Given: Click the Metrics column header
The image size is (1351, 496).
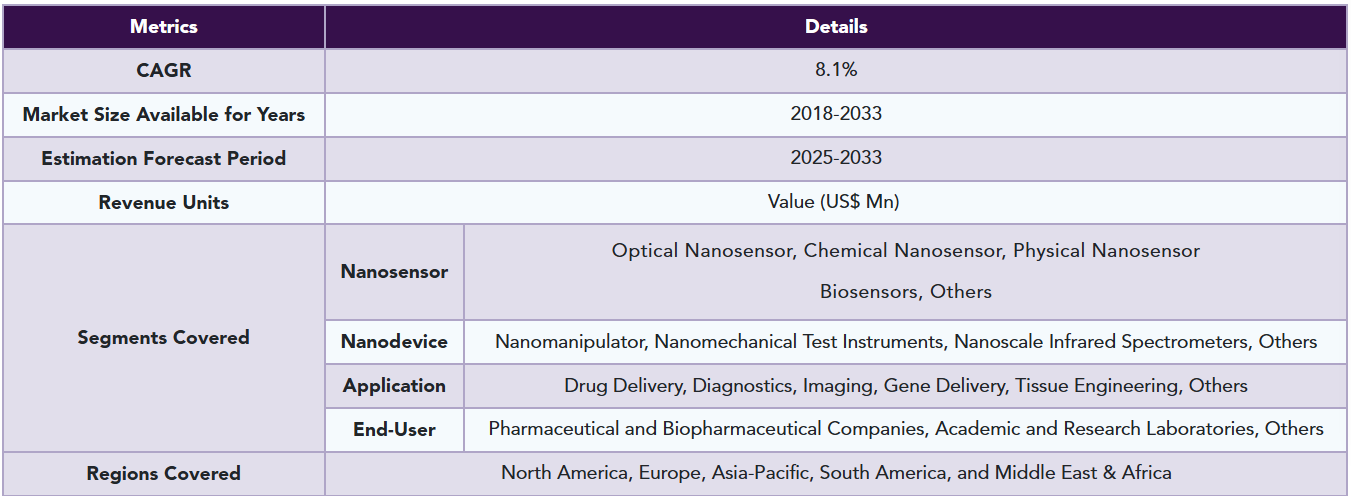Looking at the screenshot, I should (x=164, y=27).
